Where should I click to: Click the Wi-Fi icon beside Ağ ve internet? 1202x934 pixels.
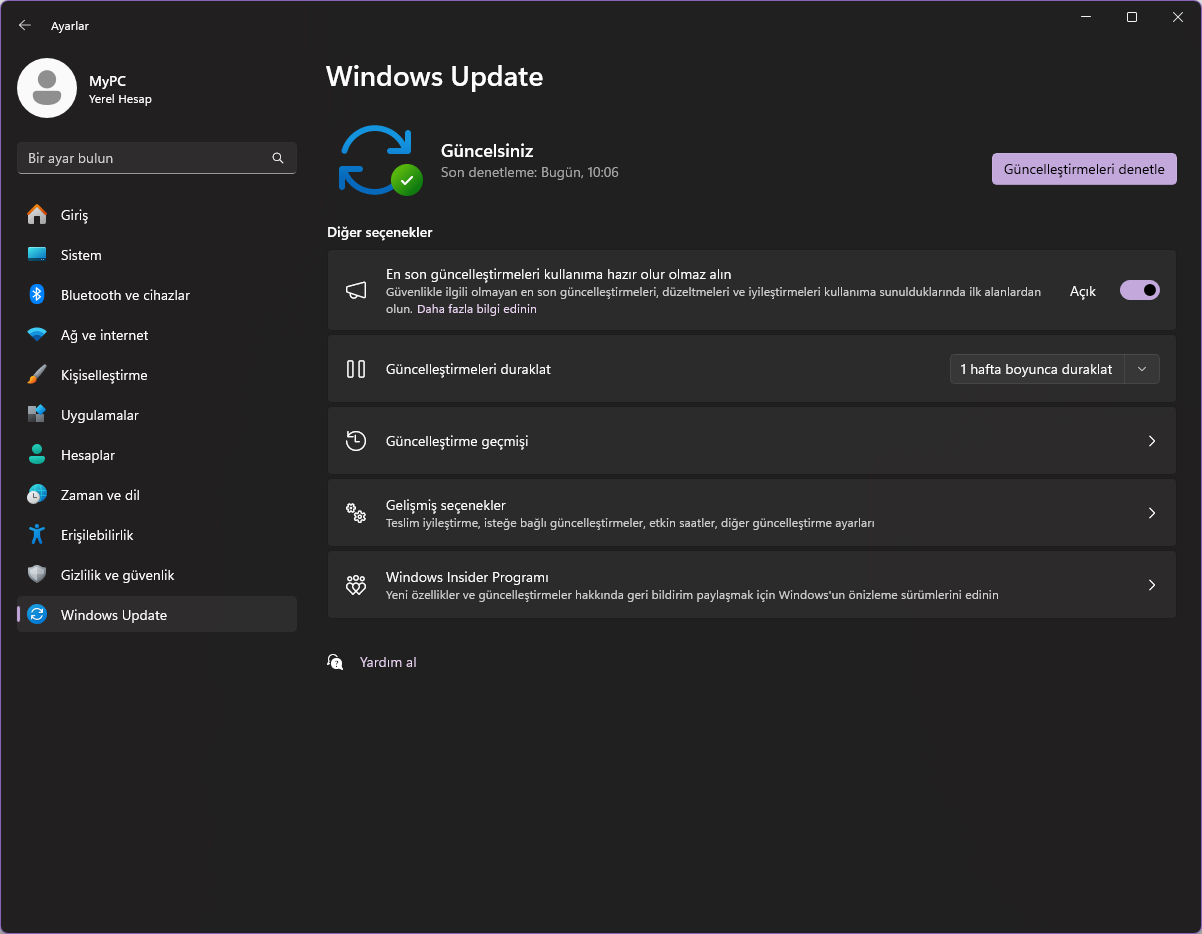click(x=37, y=335)
